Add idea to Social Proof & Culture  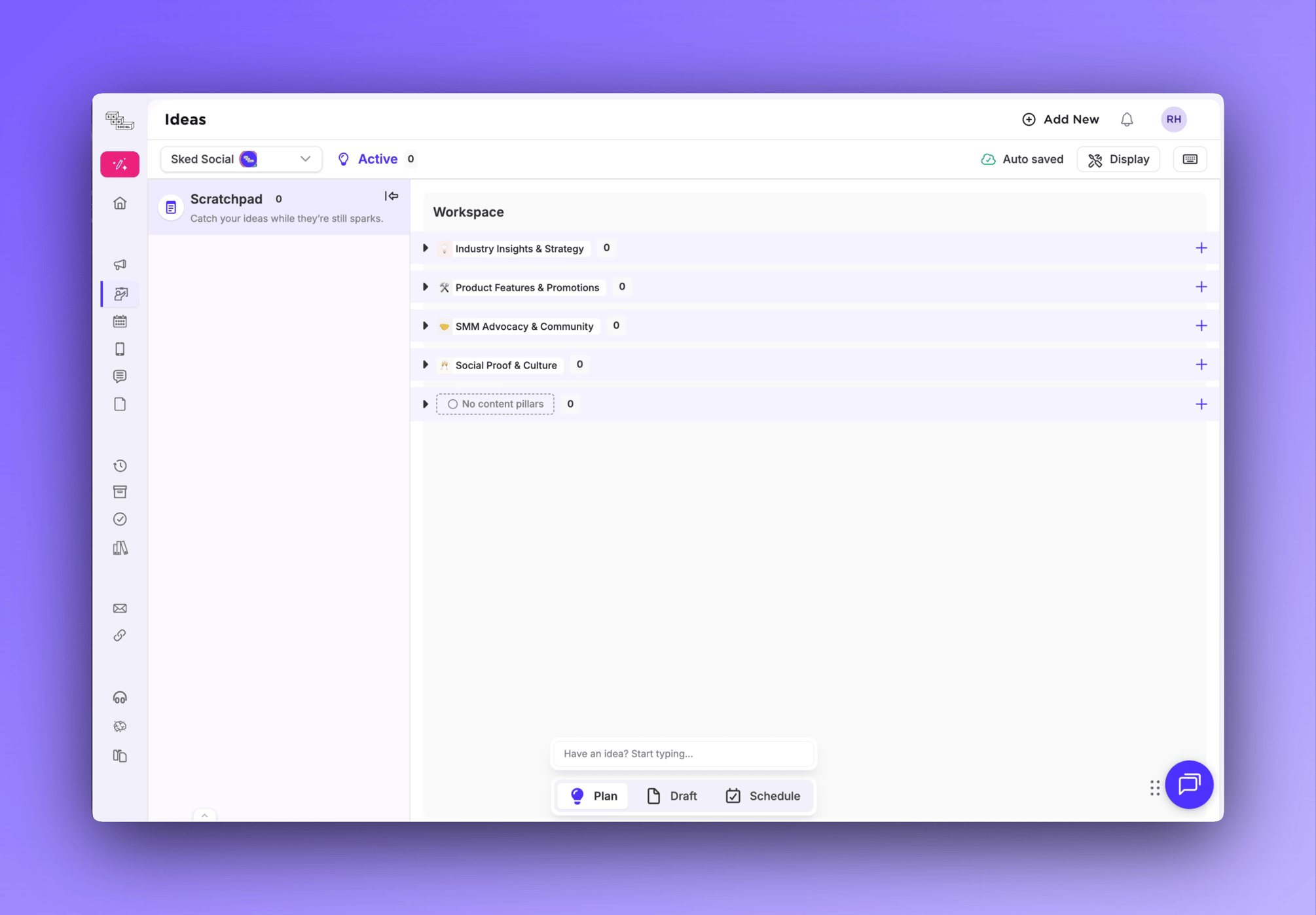pos(1201,365)
